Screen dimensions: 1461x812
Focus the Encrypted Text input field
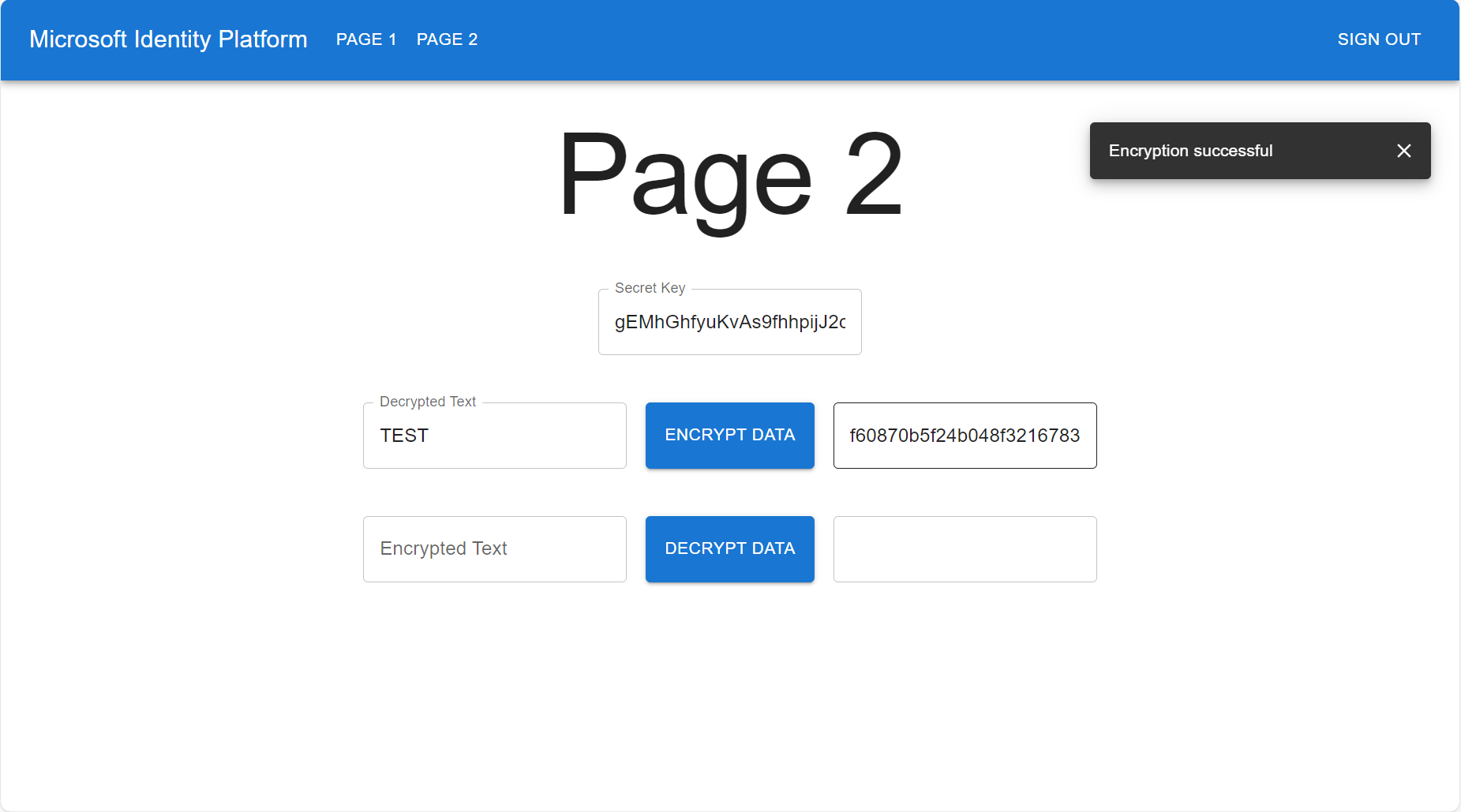tap(495, 549)
